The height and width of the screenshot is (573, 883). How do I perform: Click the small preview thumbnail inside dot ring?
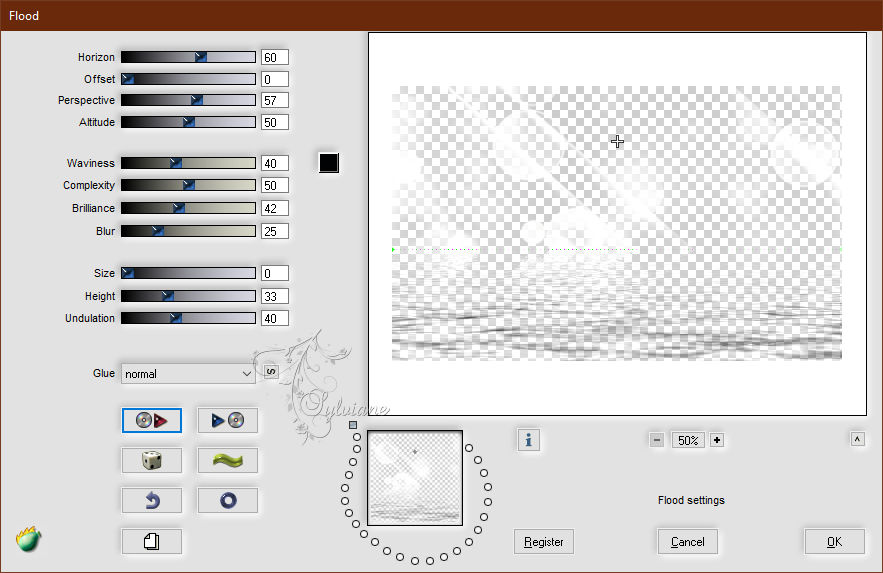click(415, 478)
